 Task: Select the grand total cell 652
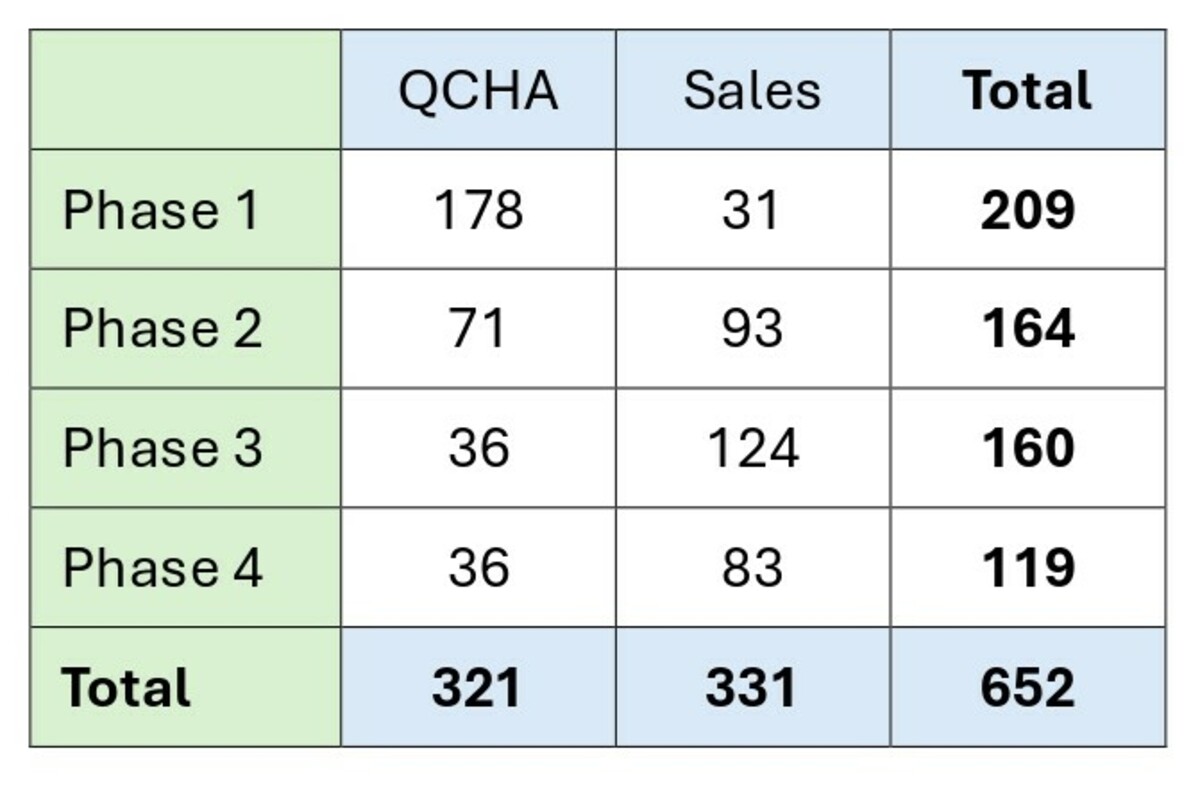pyautogui.click(x=1028, y=687)
